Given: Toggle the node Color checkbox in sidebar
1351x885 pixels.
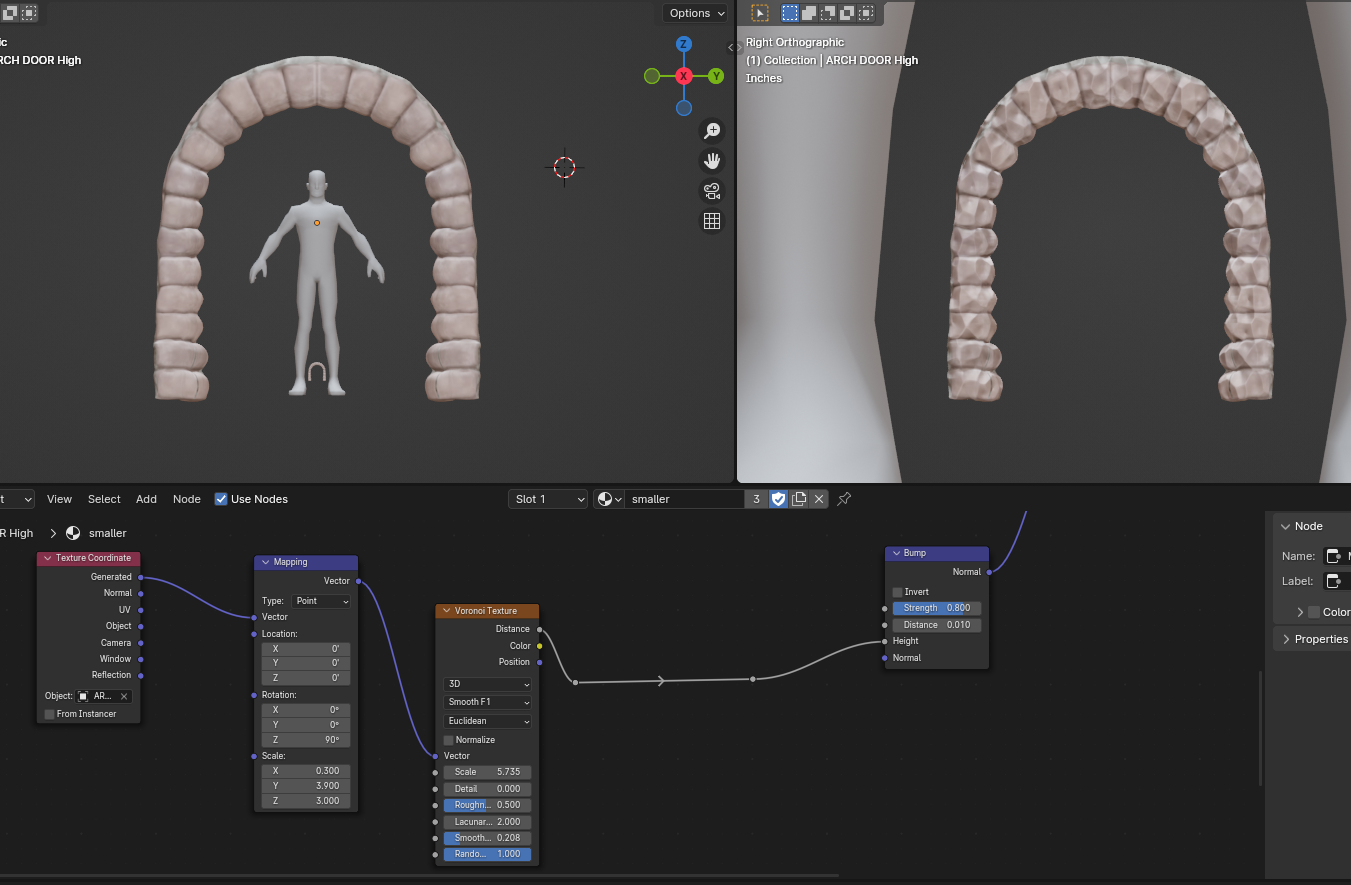Looking at the screenshot, I should [1314, 612].
